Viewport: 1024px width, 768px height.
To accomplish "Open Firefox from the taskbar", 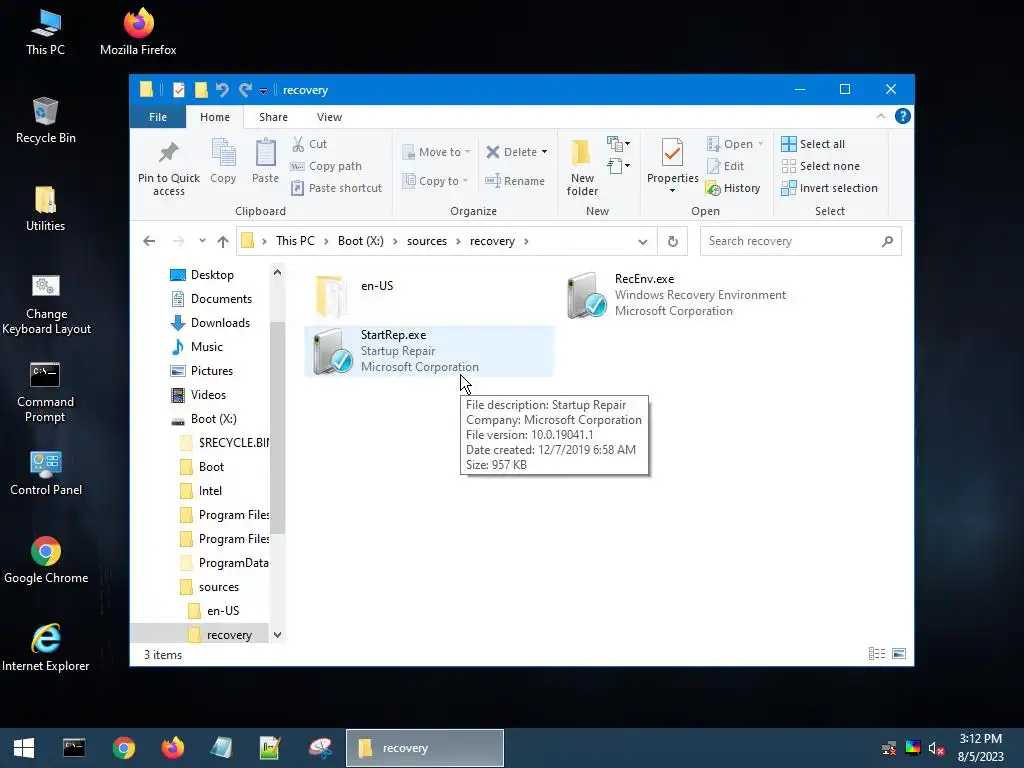I will [173, 748].
